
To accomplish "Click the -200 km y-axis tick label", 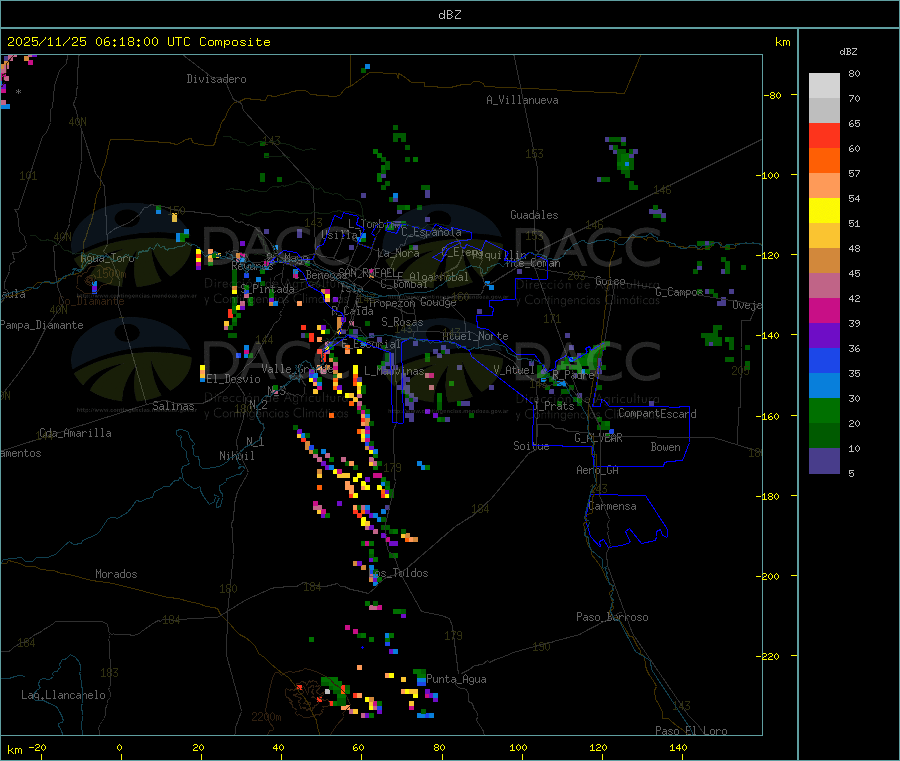I will [x=769, y=576].
